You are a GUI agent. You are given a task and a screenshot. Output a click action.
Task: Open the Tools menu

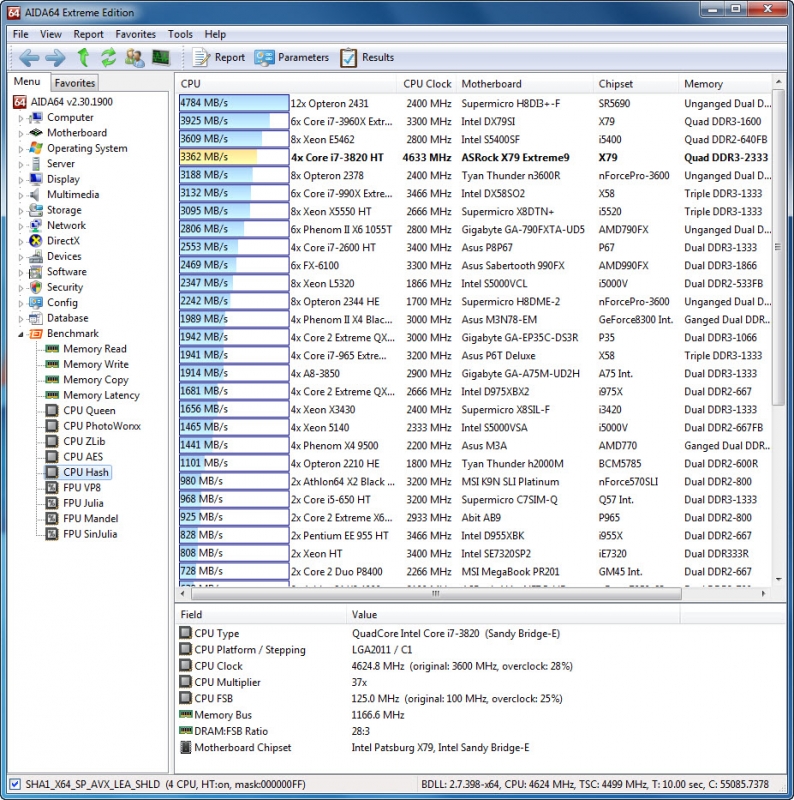[x=180, y=34]
